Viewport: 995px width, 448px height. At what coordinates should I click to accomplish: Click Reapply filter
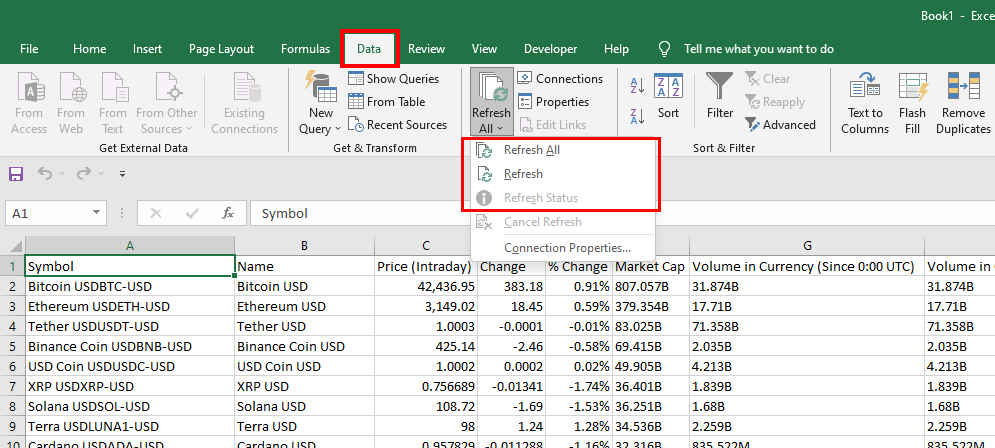pyautogui.click(x=775, y=102)
